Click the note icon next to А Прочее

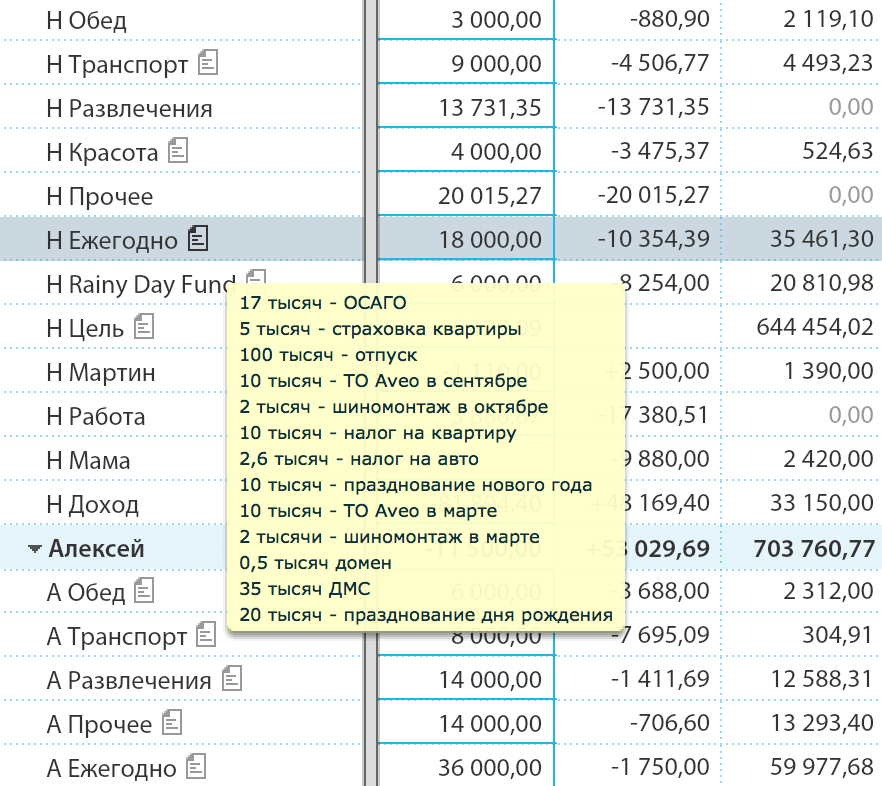(172, 722)
